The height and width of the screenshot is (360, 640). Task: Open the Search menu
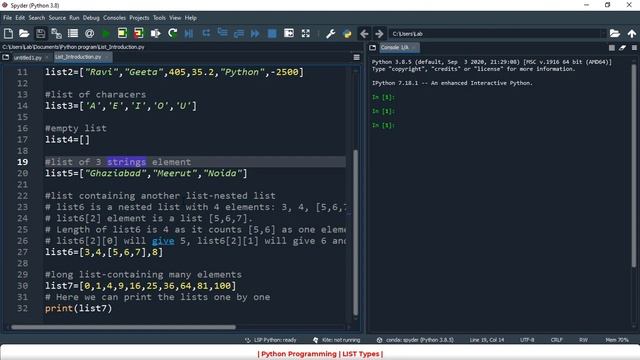37,18
